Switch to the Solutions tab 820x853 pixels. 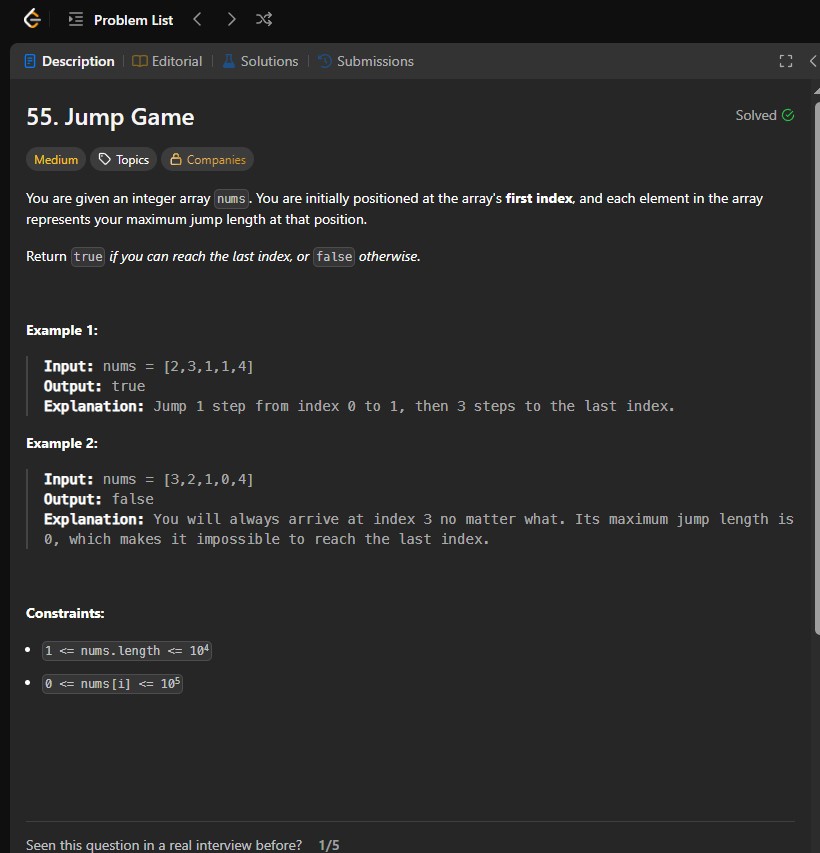coord(260,62)
